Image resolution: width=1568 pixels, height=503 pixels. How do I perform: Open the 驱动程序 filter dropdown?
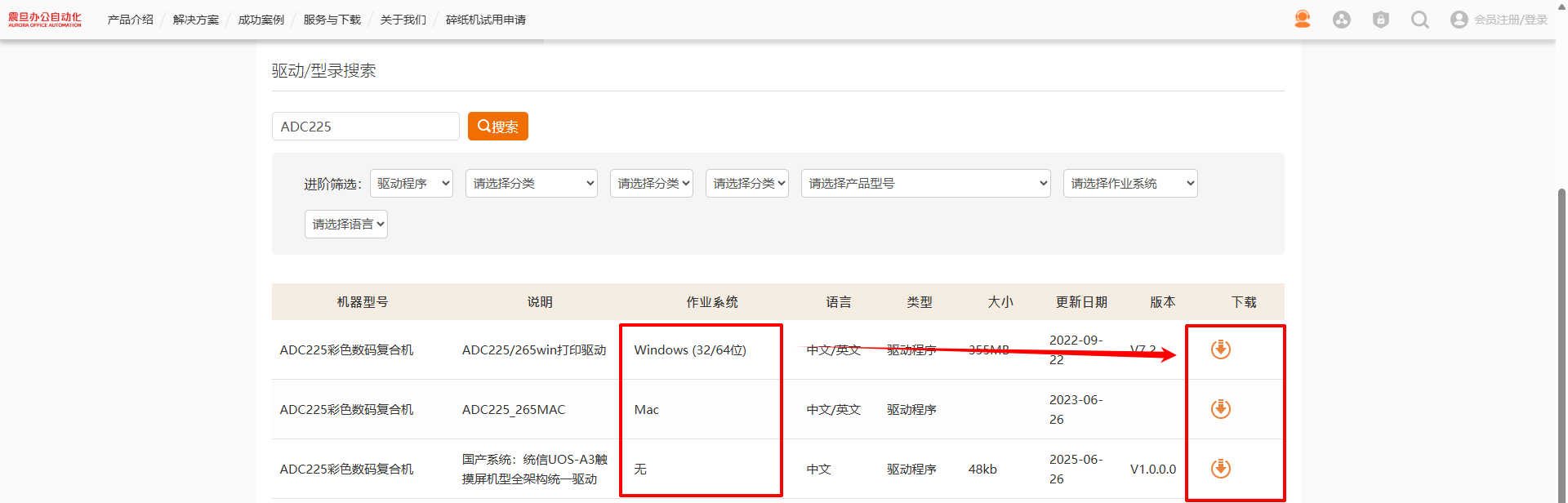(412, 184)
